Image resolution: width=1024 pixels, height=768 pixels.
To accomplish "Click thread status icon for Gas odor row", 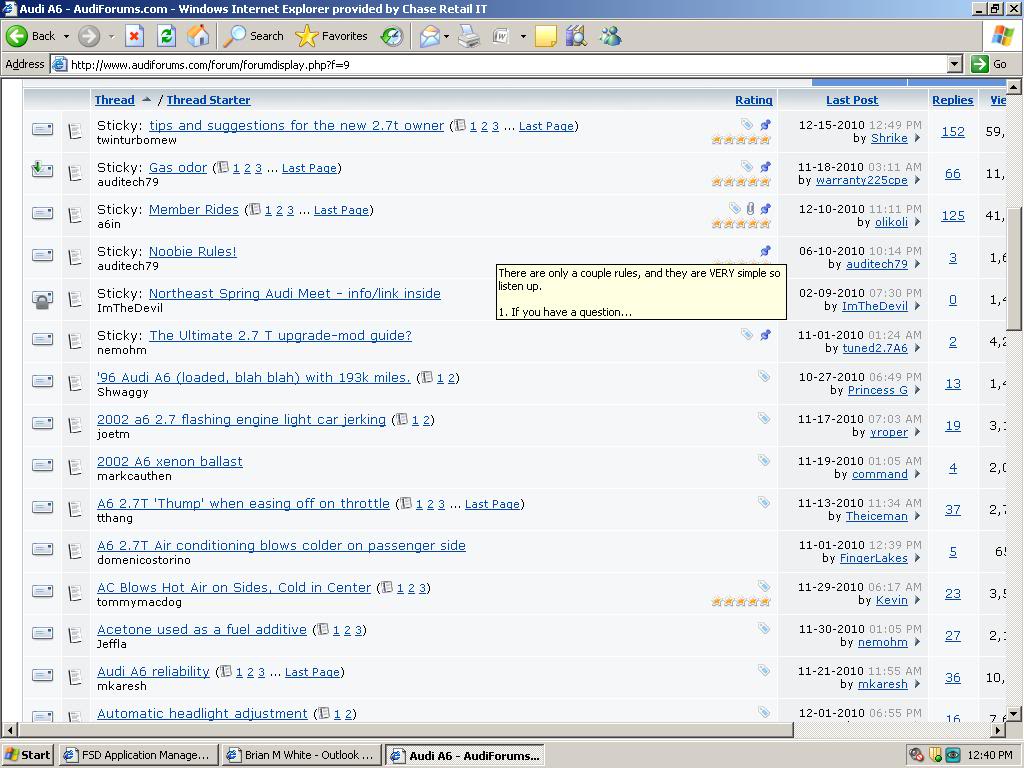I will click(x=42, y=170).
